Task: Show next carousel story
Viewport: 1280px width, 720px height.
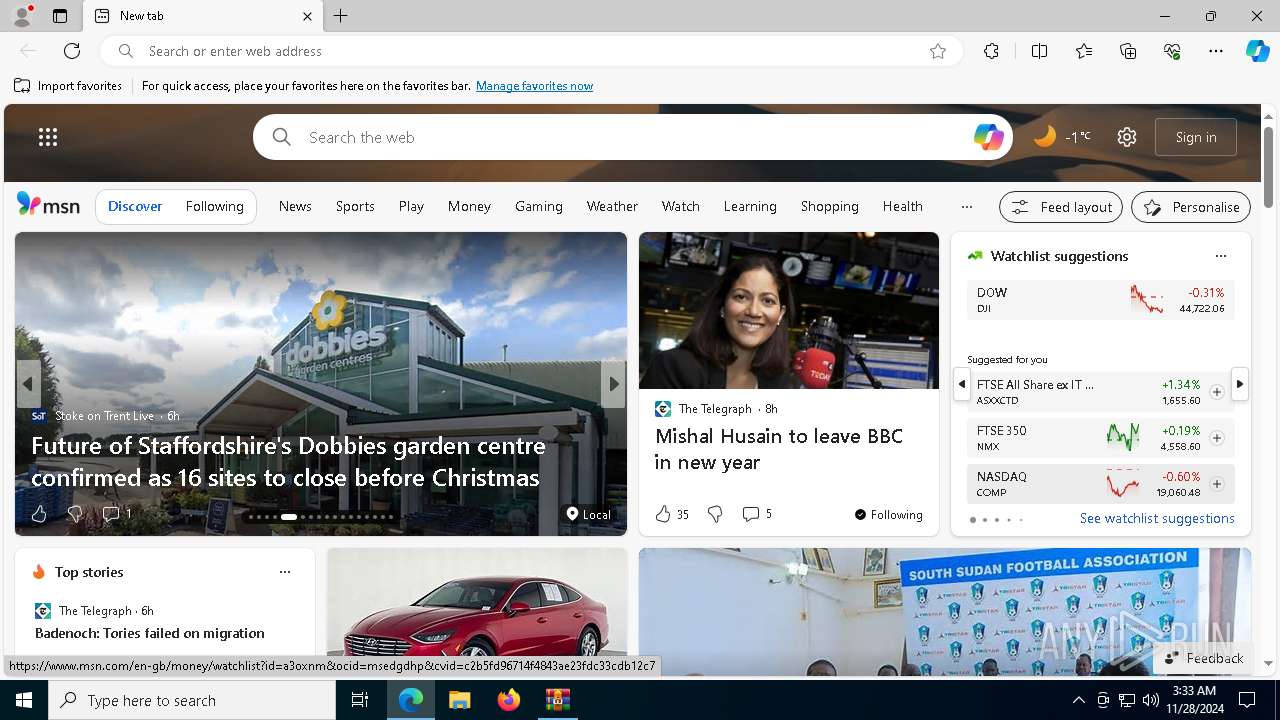Action: tap(614, 384)
